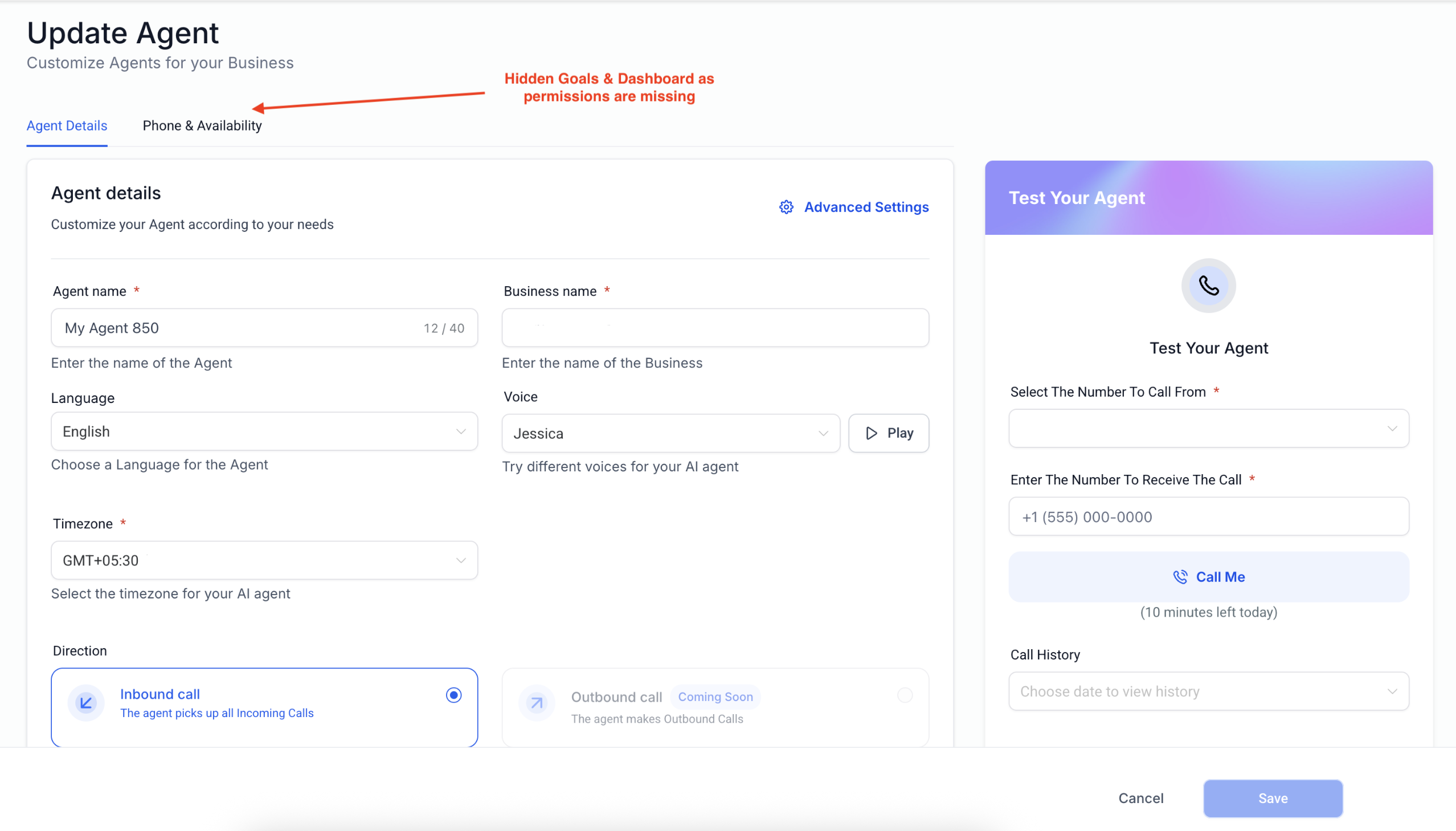Click the phone icon in Test Your Agent
The width and height of the screenshot is (1456, 831).
(1208, 286)
